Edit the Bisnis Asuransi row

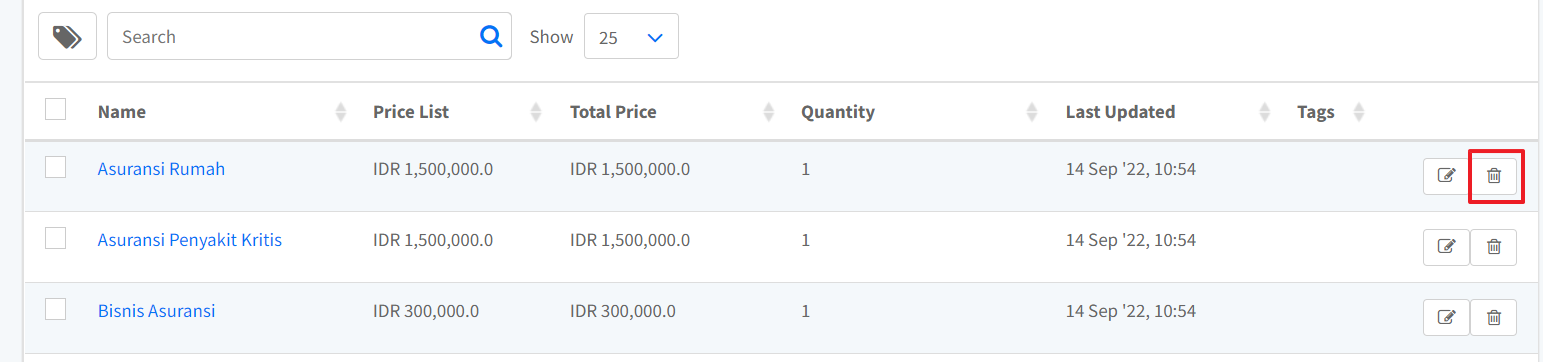click(1446, 317)
